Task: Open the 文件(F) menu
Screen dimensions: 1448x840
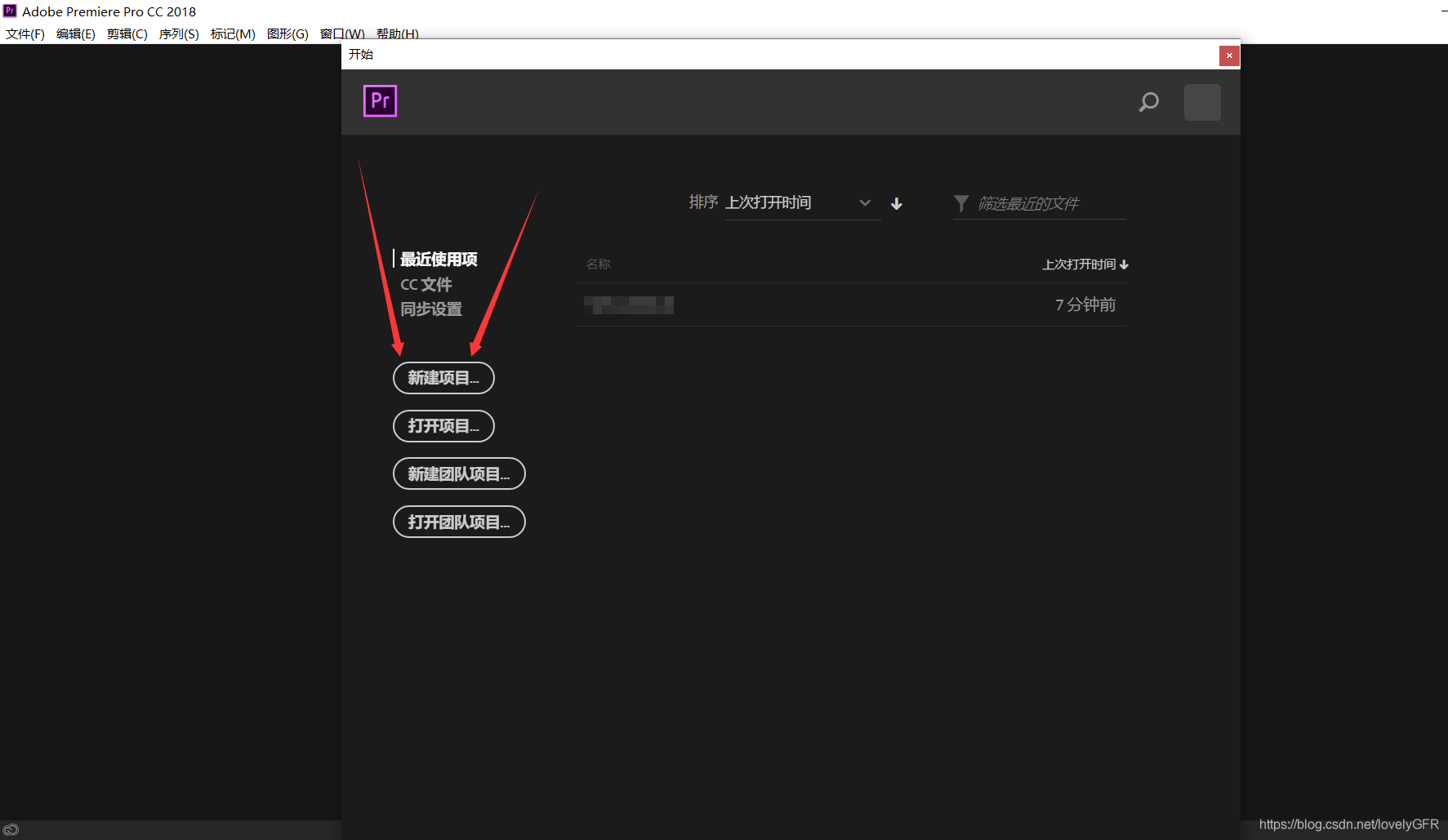Action: point(25,33)
